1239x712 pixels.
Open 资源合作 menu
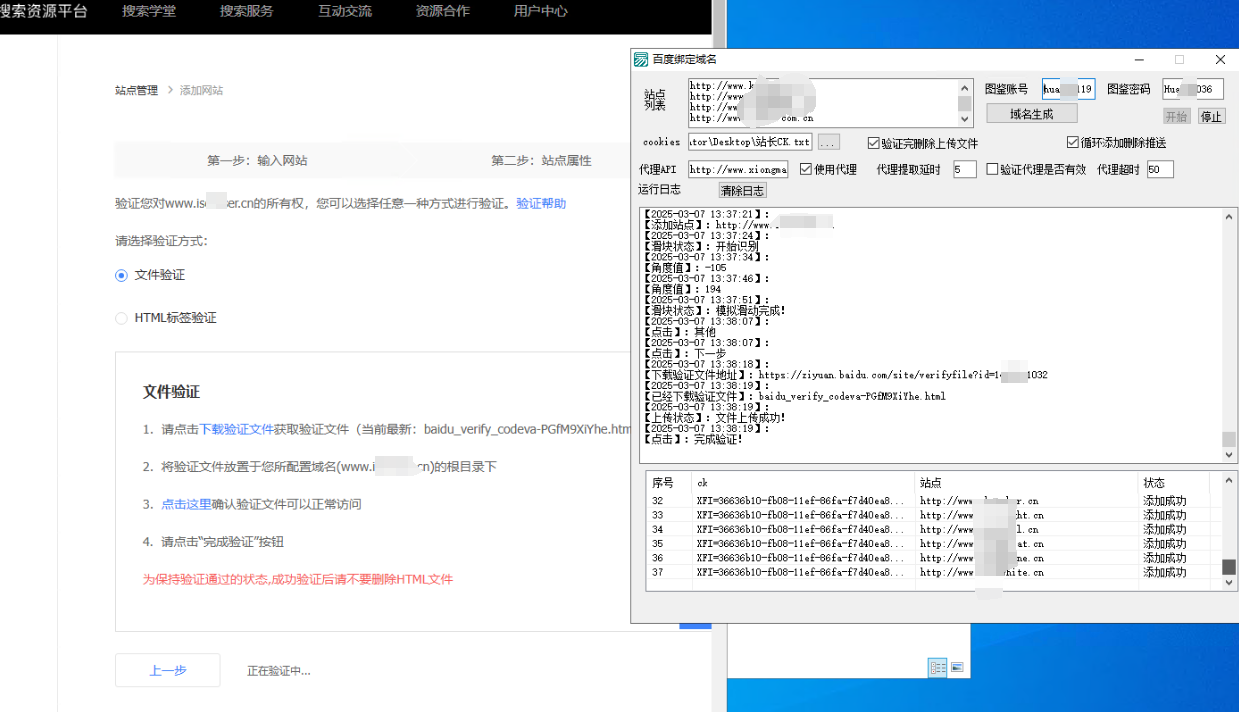click(442, 12)
